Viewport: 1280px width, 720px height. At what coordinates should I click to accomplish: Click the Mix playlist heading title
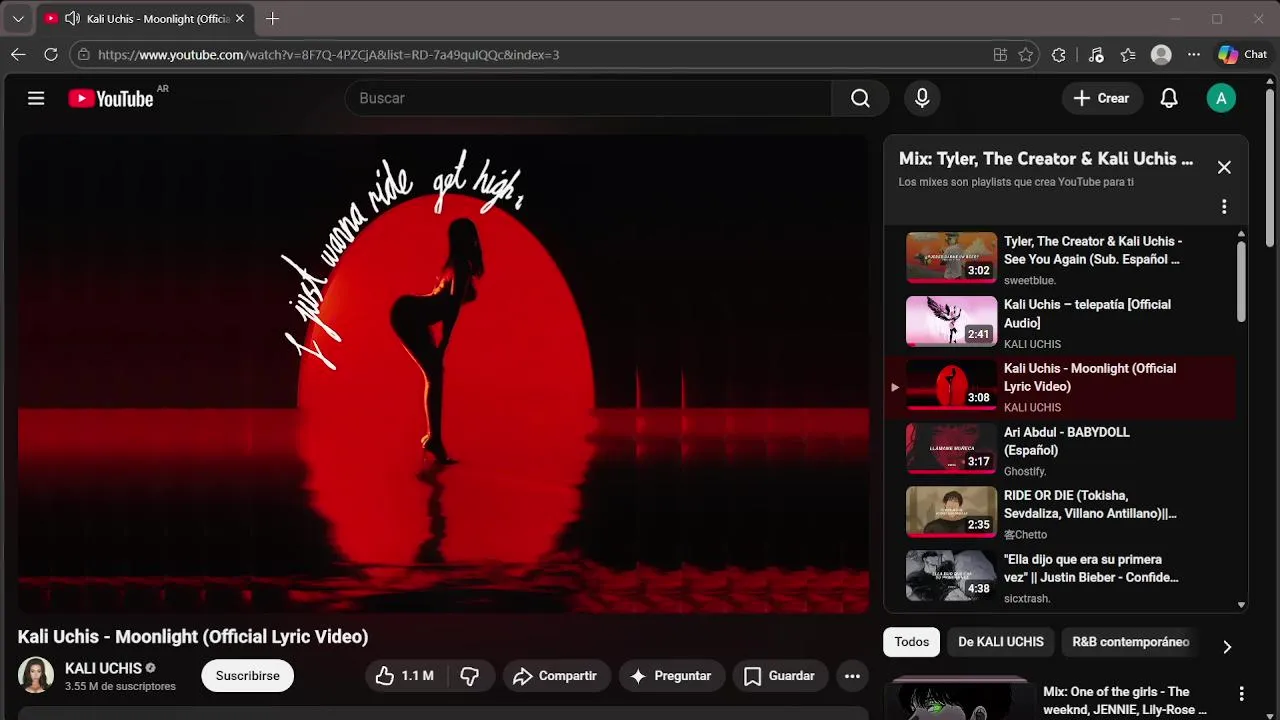coord(1046,159)
